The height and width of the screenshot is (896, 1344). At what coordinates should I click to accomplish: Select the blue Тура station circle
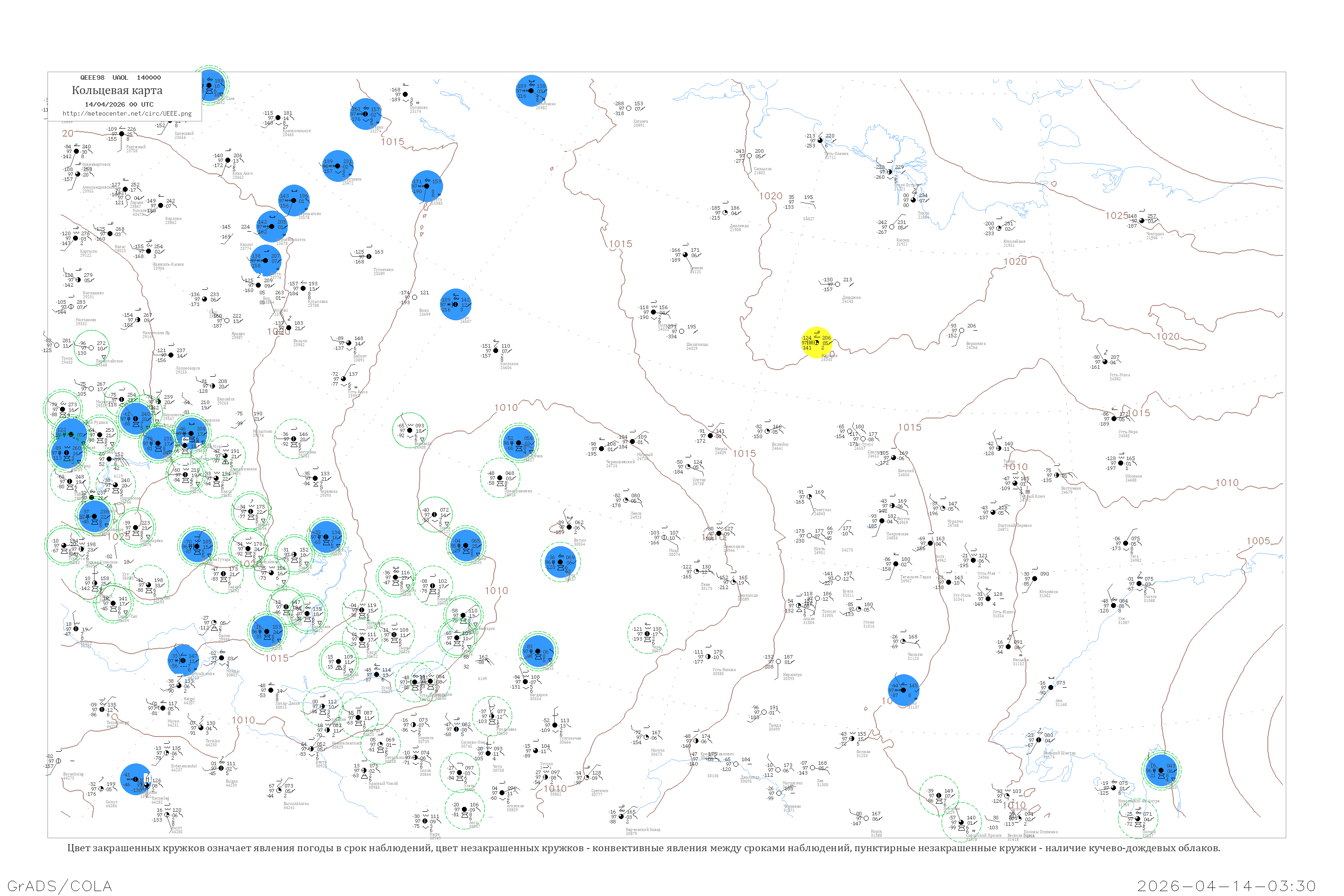(x=456, y=305)
